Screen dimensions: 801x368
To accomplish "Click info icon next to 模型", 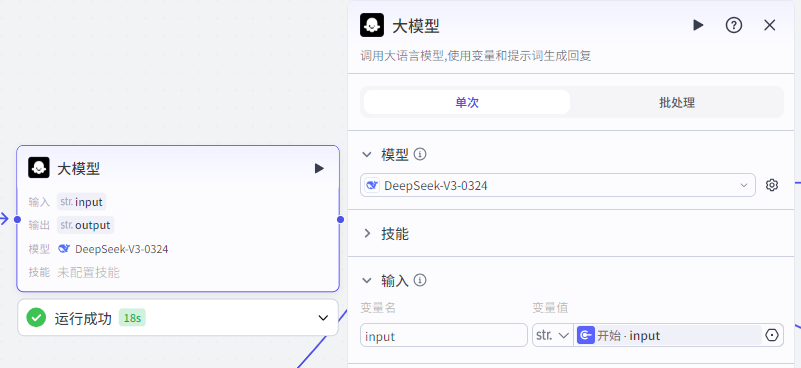I will 420,154.
